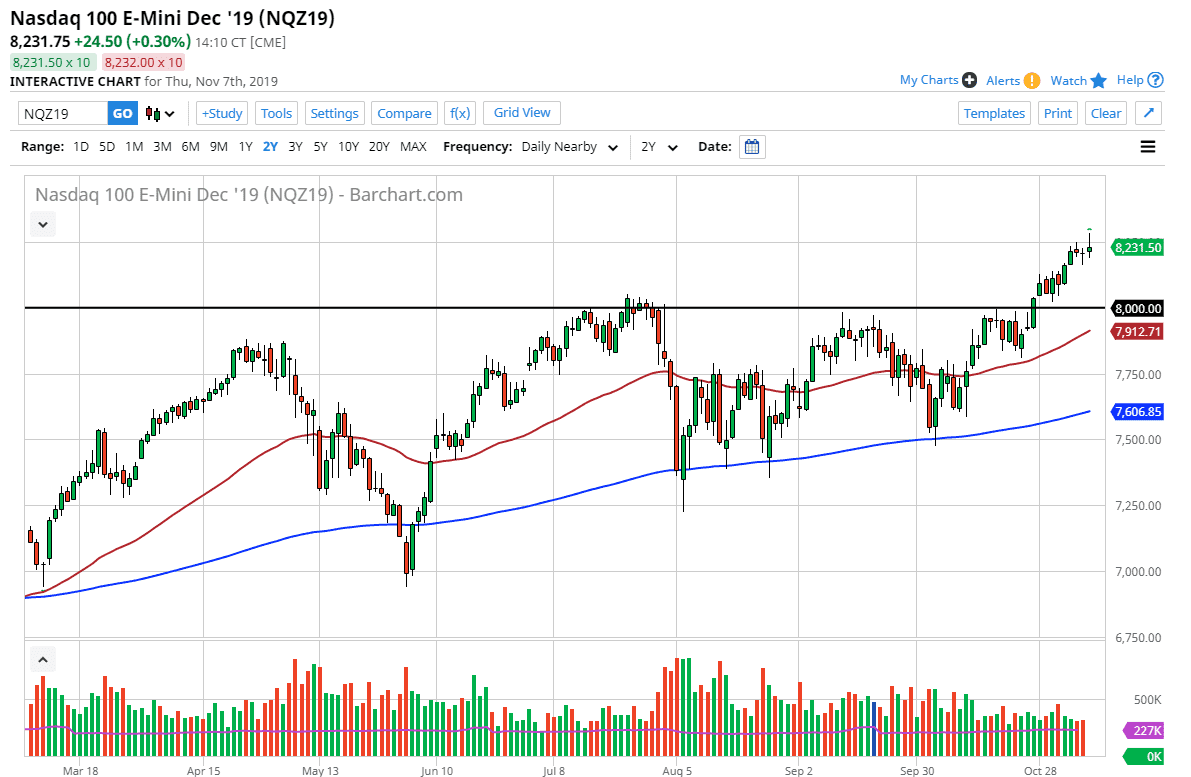Viewport: 1191px width, 777px height.
Task: Click the NQZ19 symbol input field
Action: (60, 113)
